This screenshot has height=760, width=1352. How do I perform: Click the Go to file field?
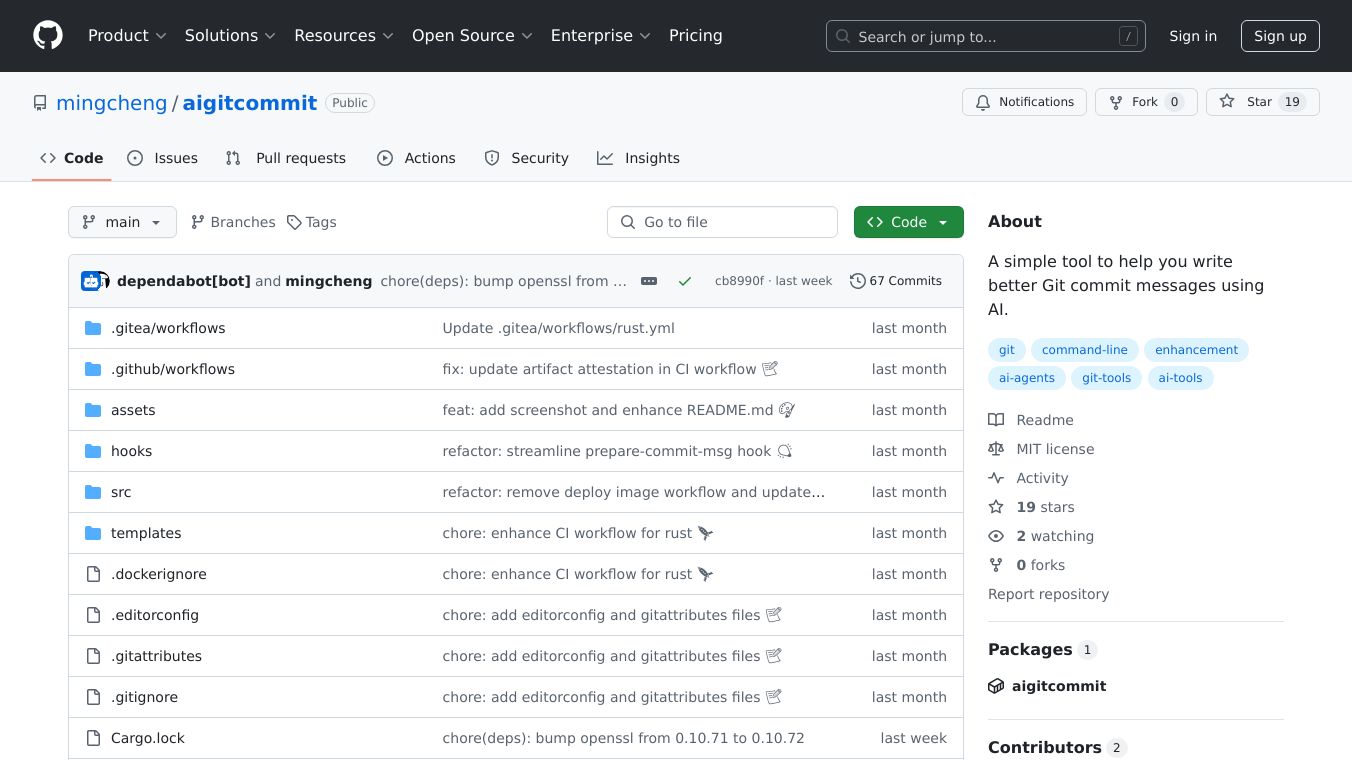tap(722, 222)
